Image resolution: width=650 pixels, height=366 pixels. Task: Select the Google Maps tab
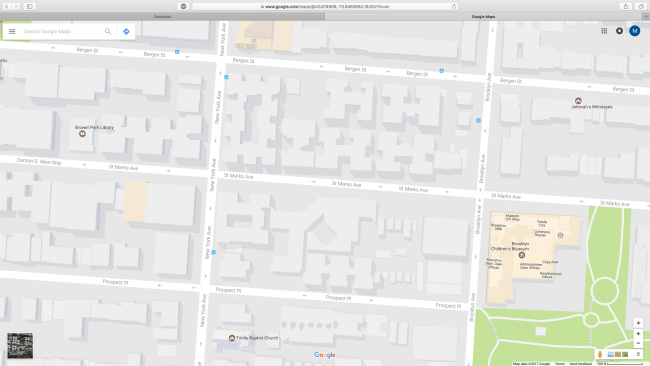point(483,17)
